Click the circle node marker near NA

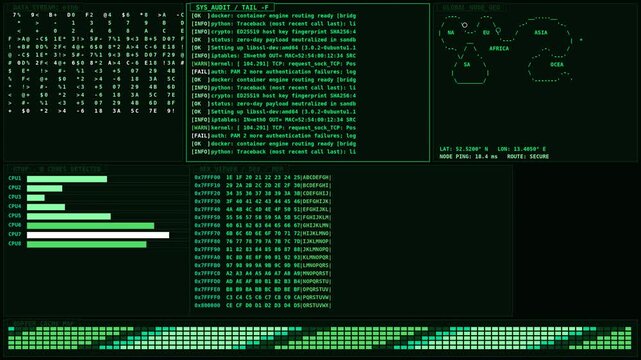click(464, 25)
